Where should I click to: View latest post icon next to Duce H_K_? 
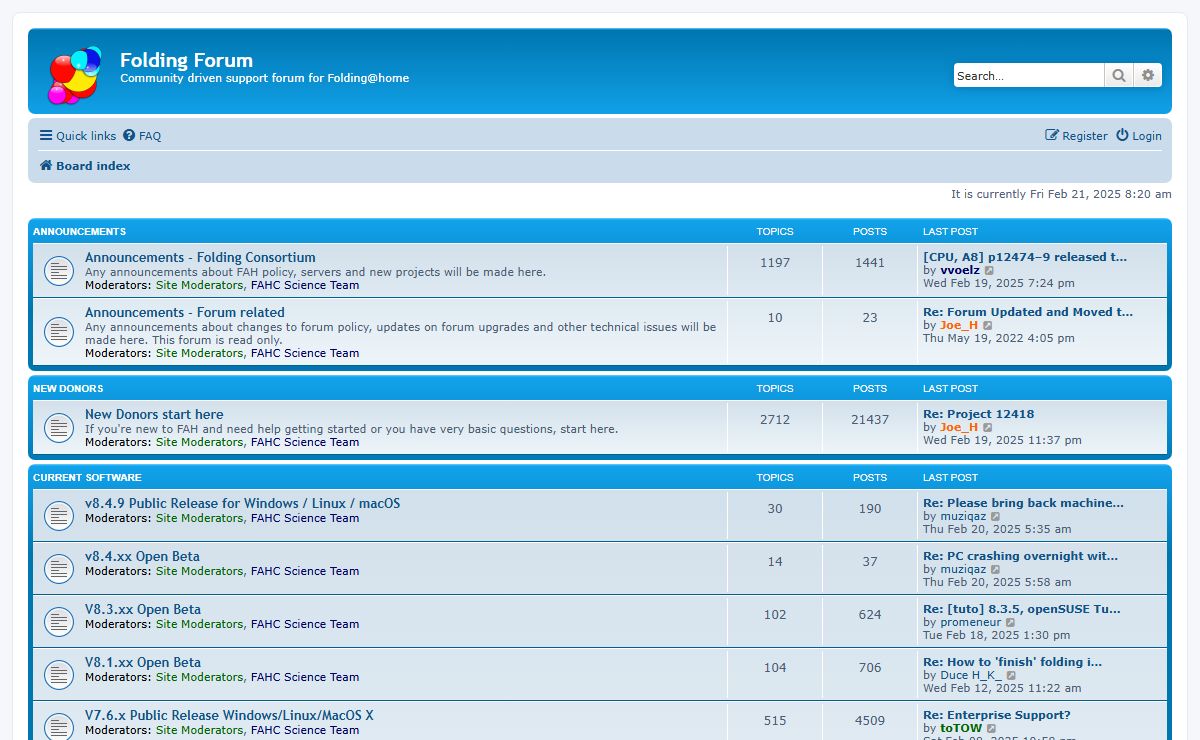pos(1012,676)
